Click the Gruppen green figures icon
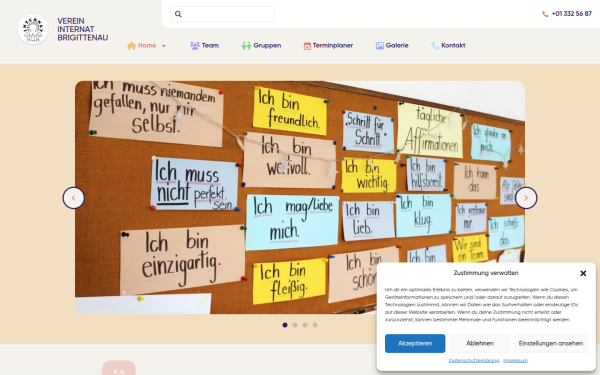The width and height of the screenshot is (600, 375). pos(246,46)
